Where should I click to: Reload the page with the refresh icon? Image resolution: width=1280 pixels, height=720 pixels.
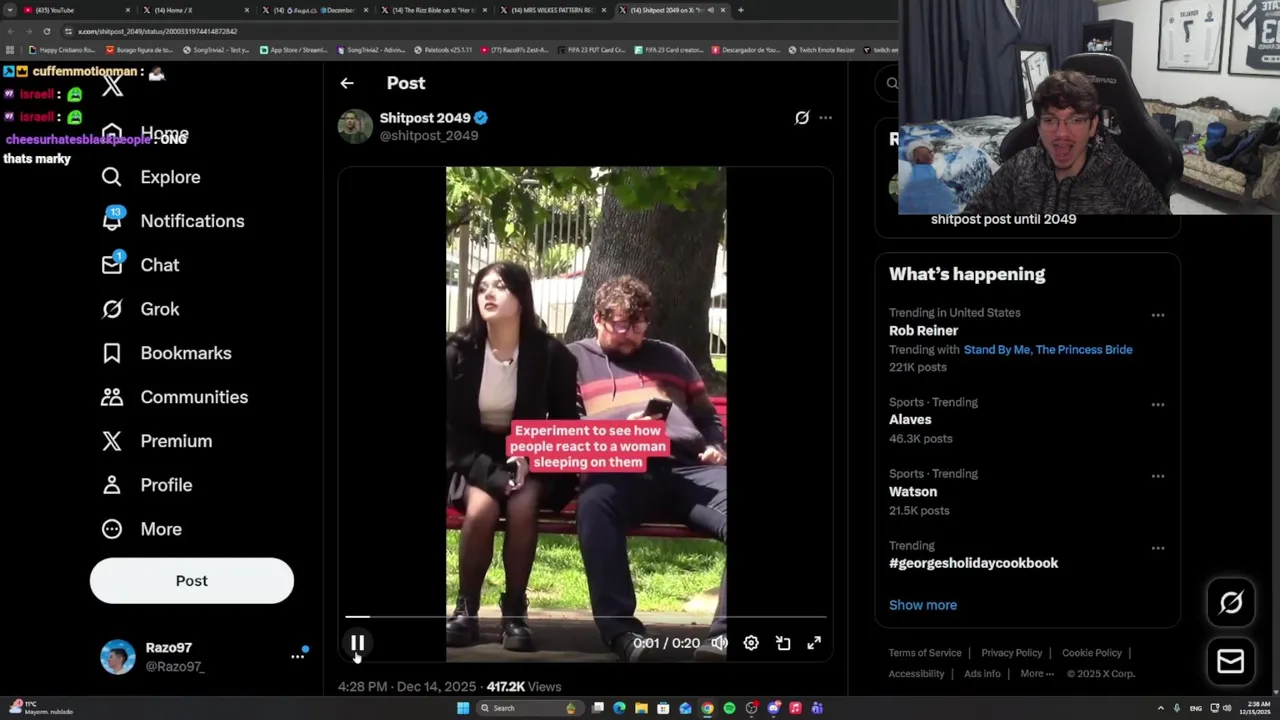[46, 31]
